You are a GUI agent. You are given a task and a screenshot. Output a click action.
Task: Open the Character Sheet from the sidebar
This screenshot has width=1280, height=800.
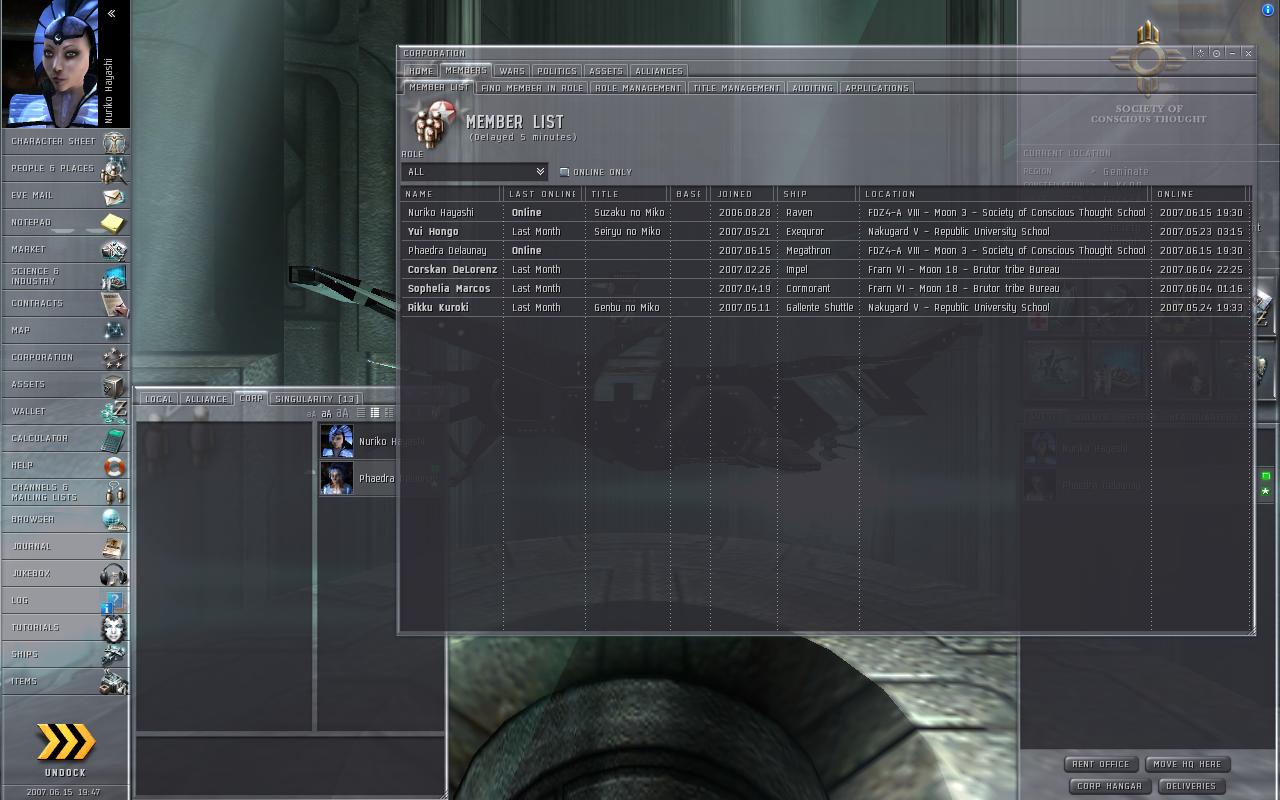[x=65, y=141]
